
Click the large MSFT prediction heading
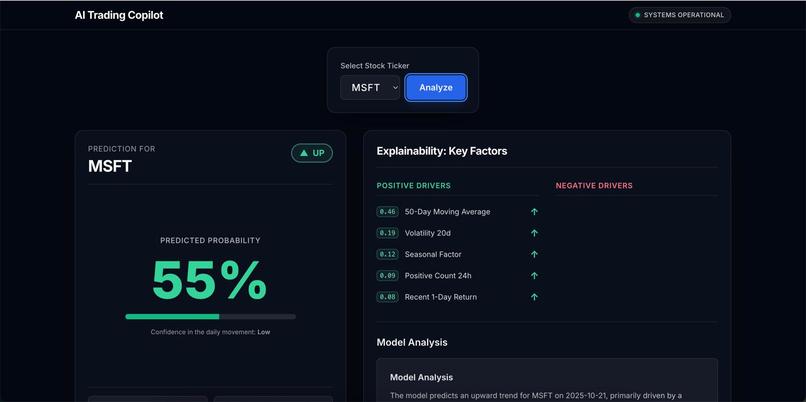[x=110, y=166]
